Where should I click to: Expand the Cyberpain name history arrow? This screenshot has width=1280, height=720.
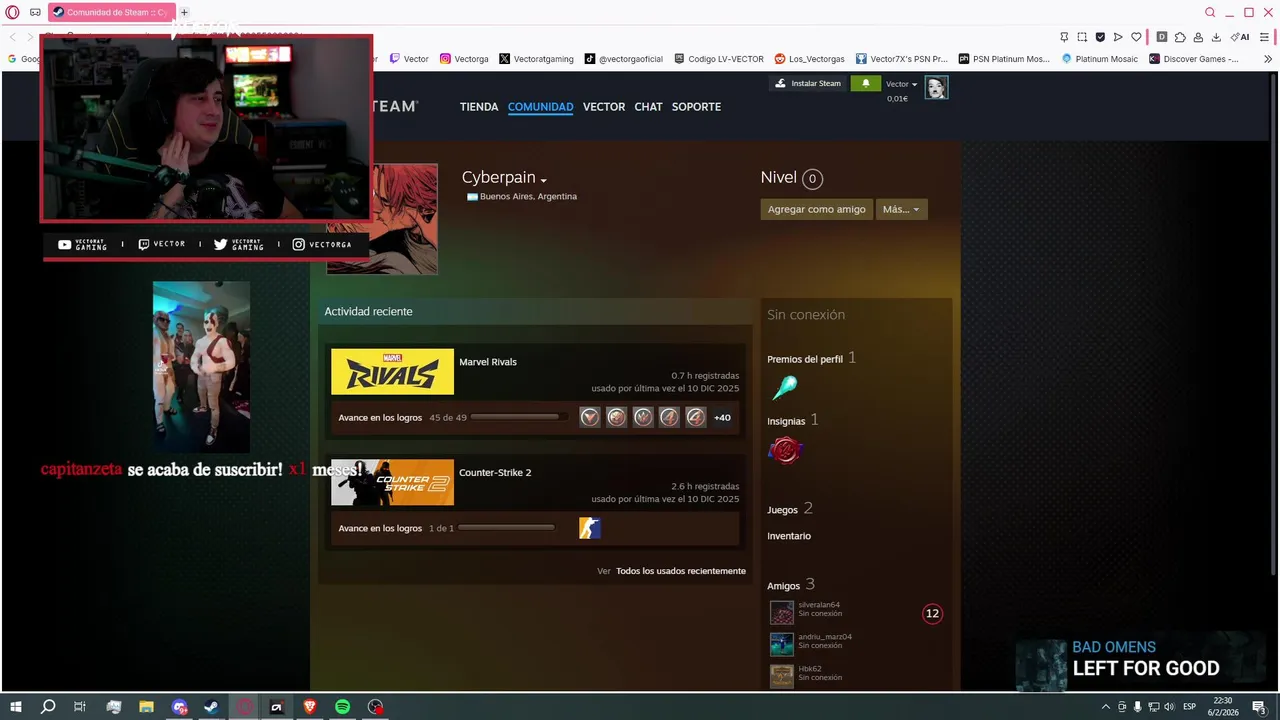point(544,181)
